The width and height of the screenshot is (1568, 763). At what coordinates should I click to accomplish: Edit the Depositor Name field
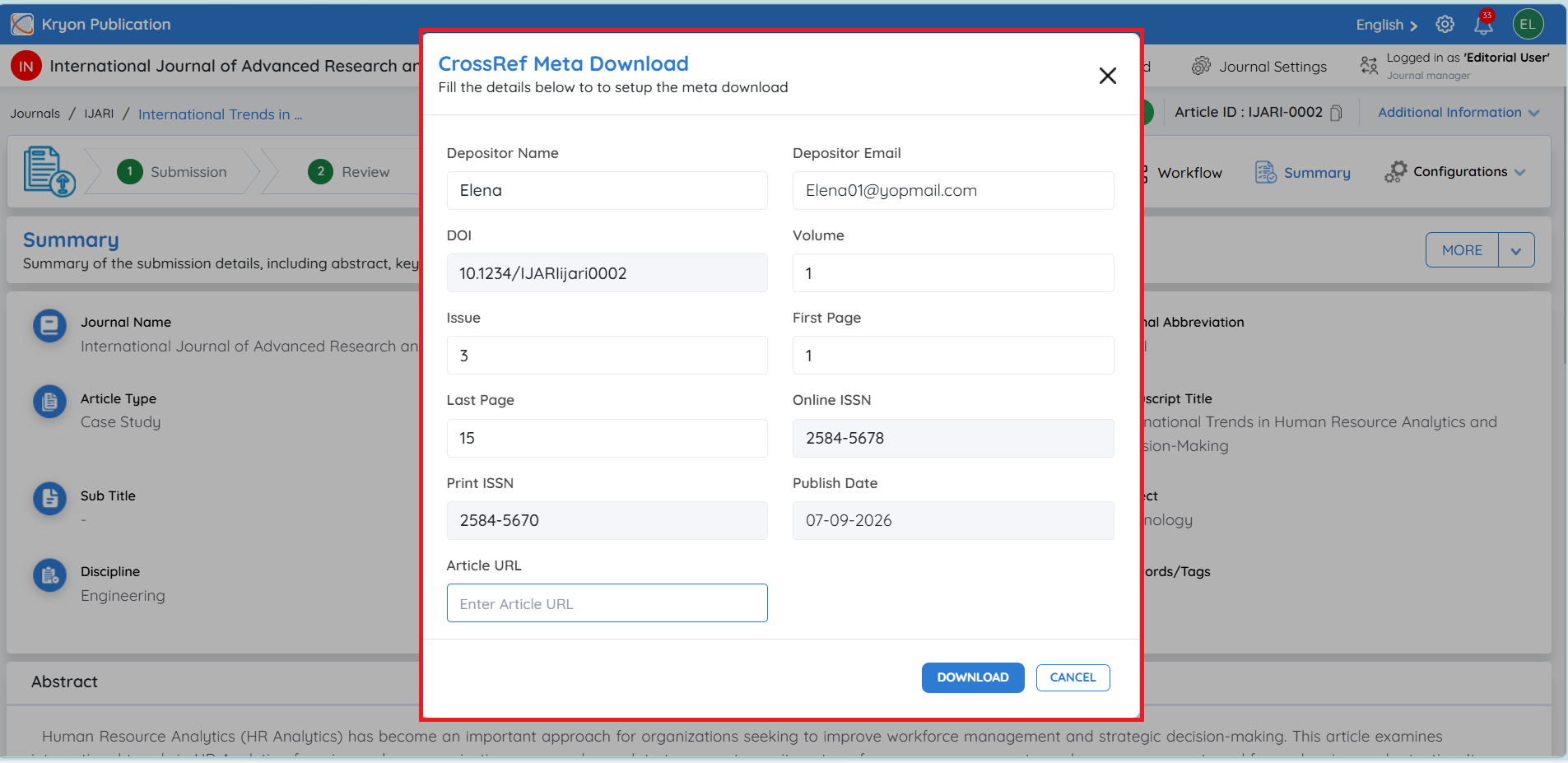tap(607, 190)
